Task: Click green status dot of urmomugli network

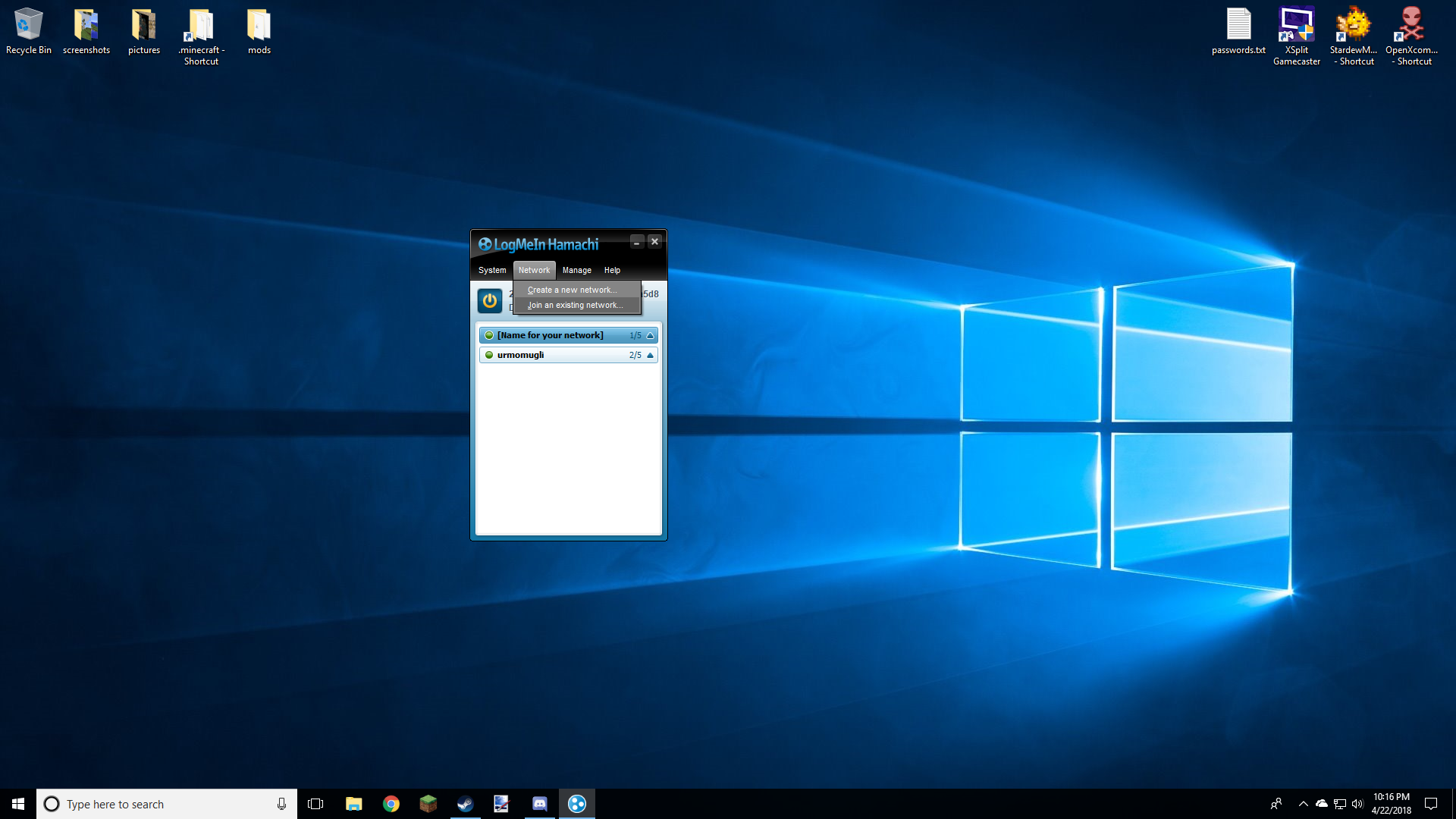Action: click(489, 355)
